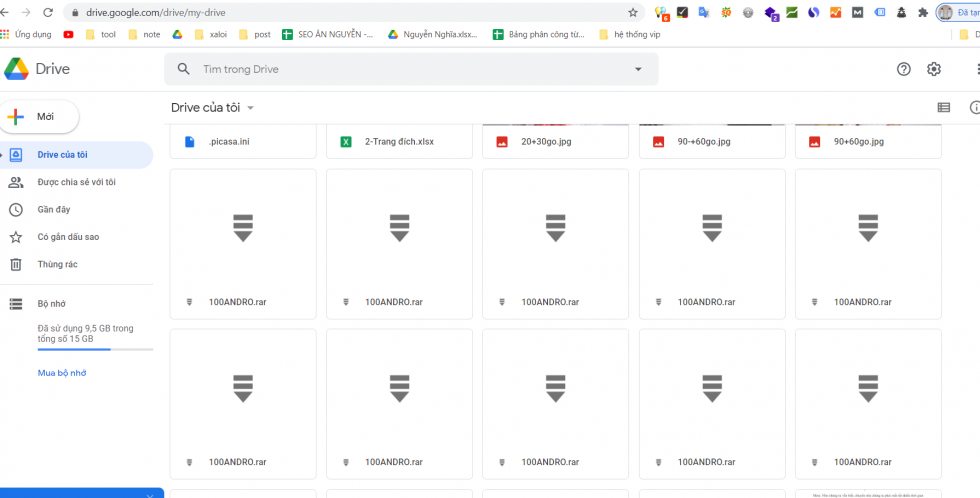The height and width of the screenshot is (498, 980).
Task: Open the YouTube bookmark
Action: point(68,35)
